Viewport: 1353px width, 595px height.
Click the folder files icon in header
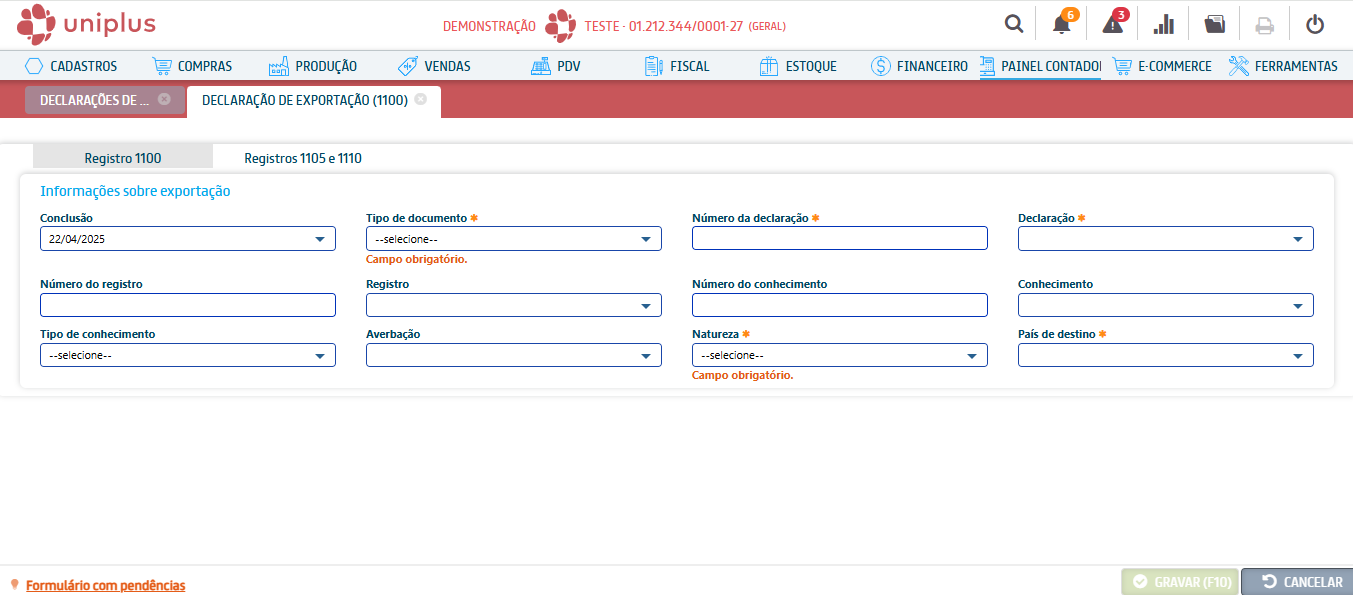tap(1214, 25)
